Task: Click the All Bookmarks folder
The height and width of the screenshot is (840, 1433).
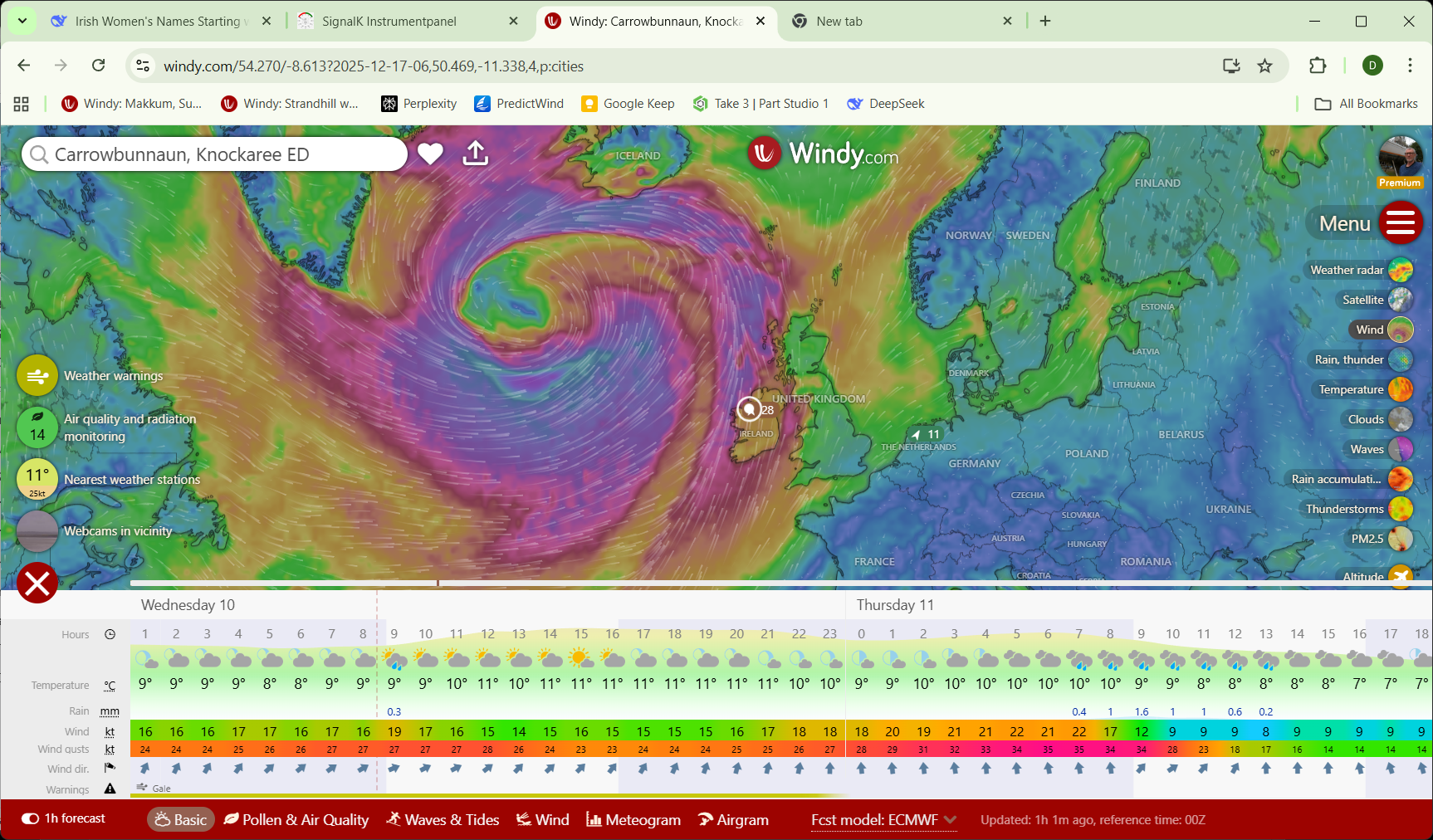Action: [x=1367, y=104]
